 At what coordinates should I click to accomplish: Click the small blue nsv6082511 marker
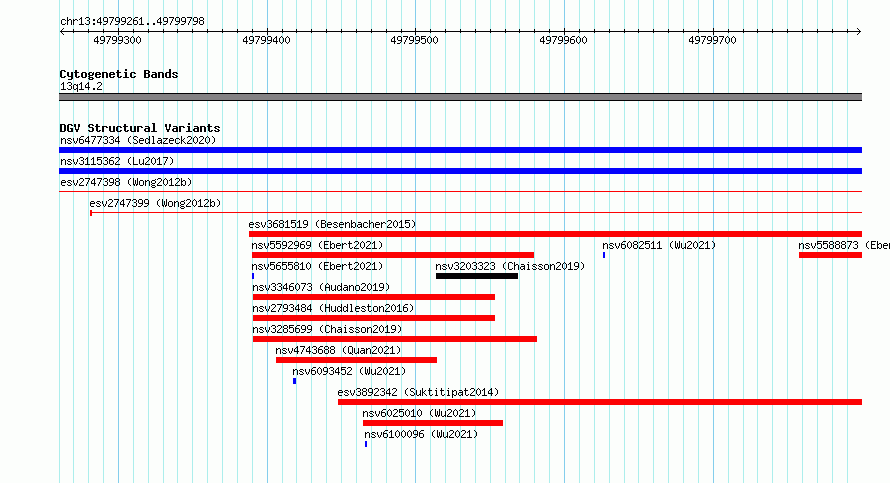pyautogui.click(x=604, y=255)
